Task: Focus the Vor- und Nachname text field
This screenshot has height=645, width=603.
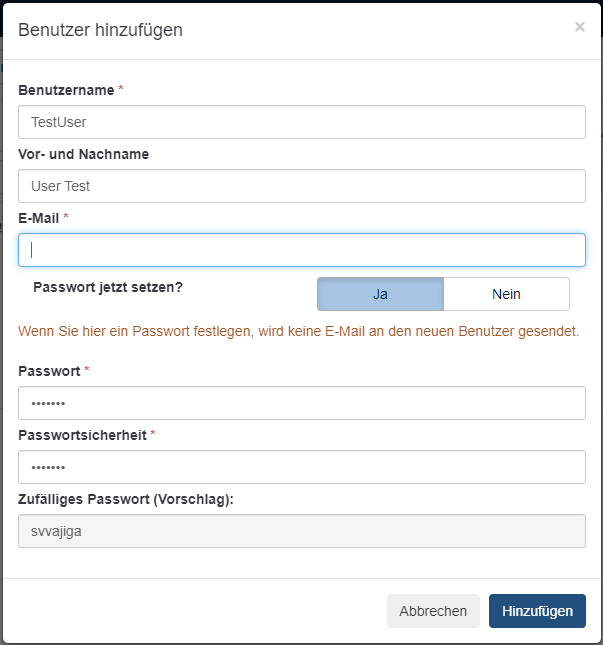Action: click(301, 186)
